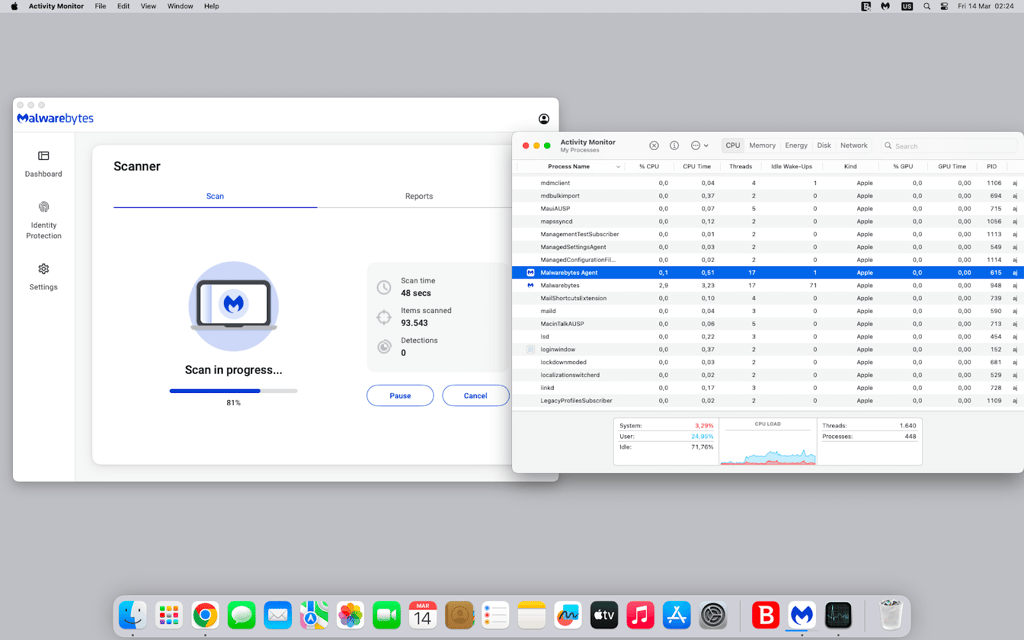
Task: Open the Apple menu
Action: (x=14, y=6)
